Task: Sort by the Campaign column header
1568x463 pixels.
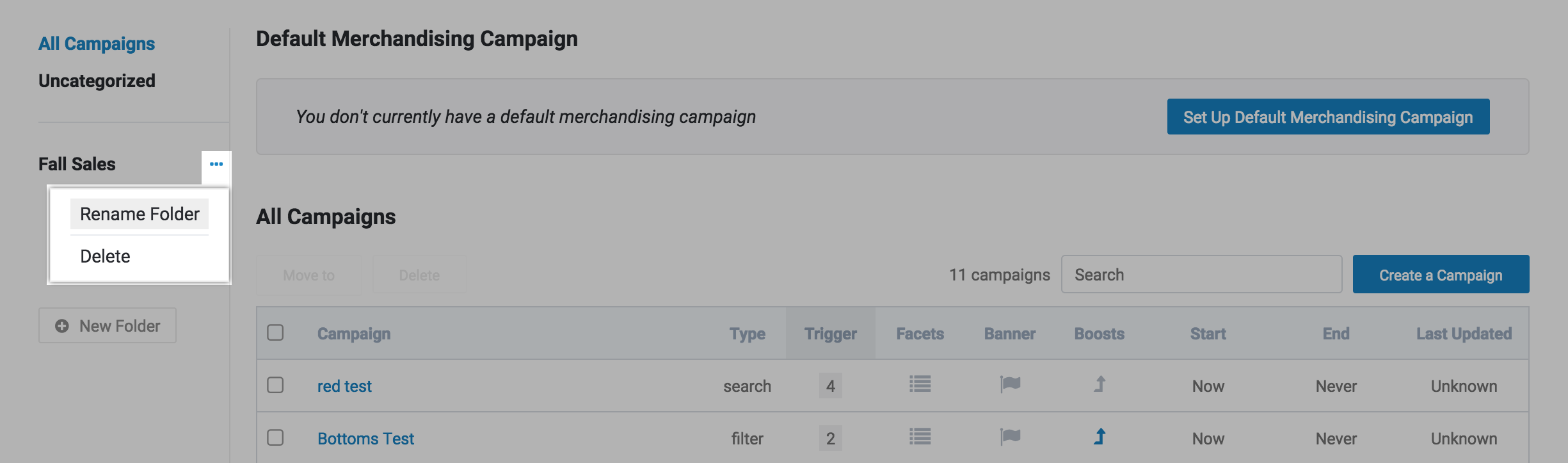Action: pos(353,334)
